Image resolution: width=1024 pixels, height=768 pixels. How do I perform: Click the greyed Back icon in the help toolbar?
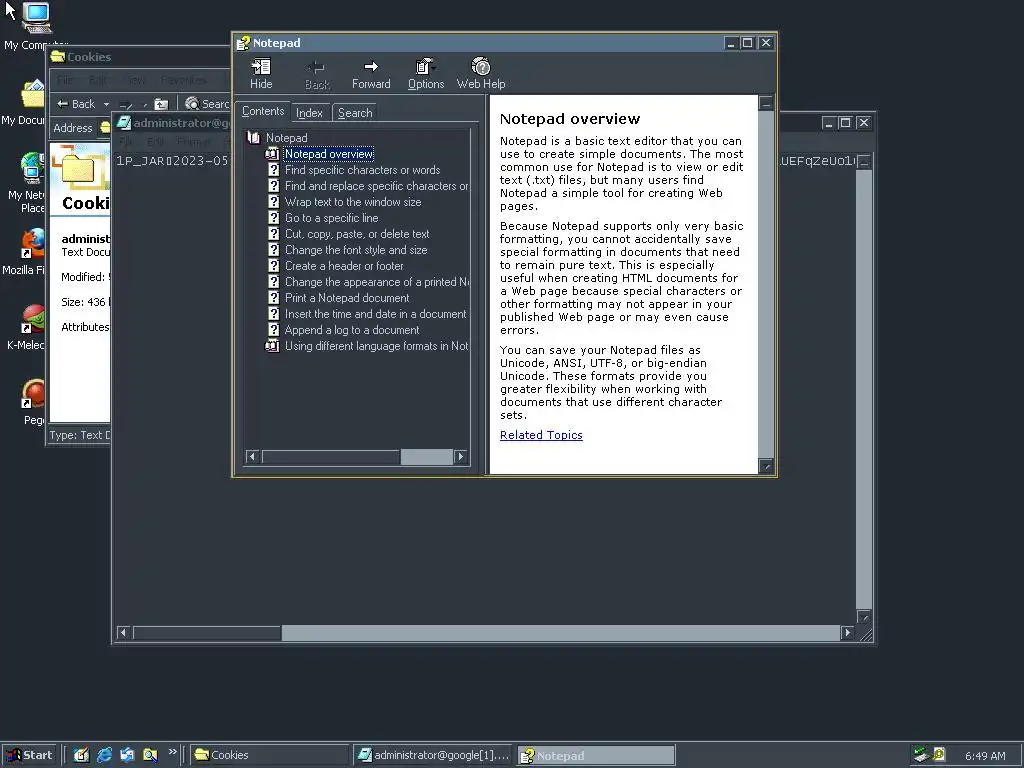point(317,73)
